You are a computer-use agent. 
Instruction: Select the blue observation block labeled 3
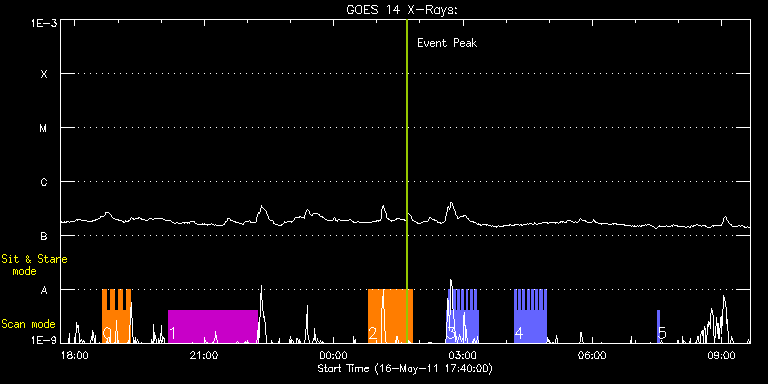[463, 316]
